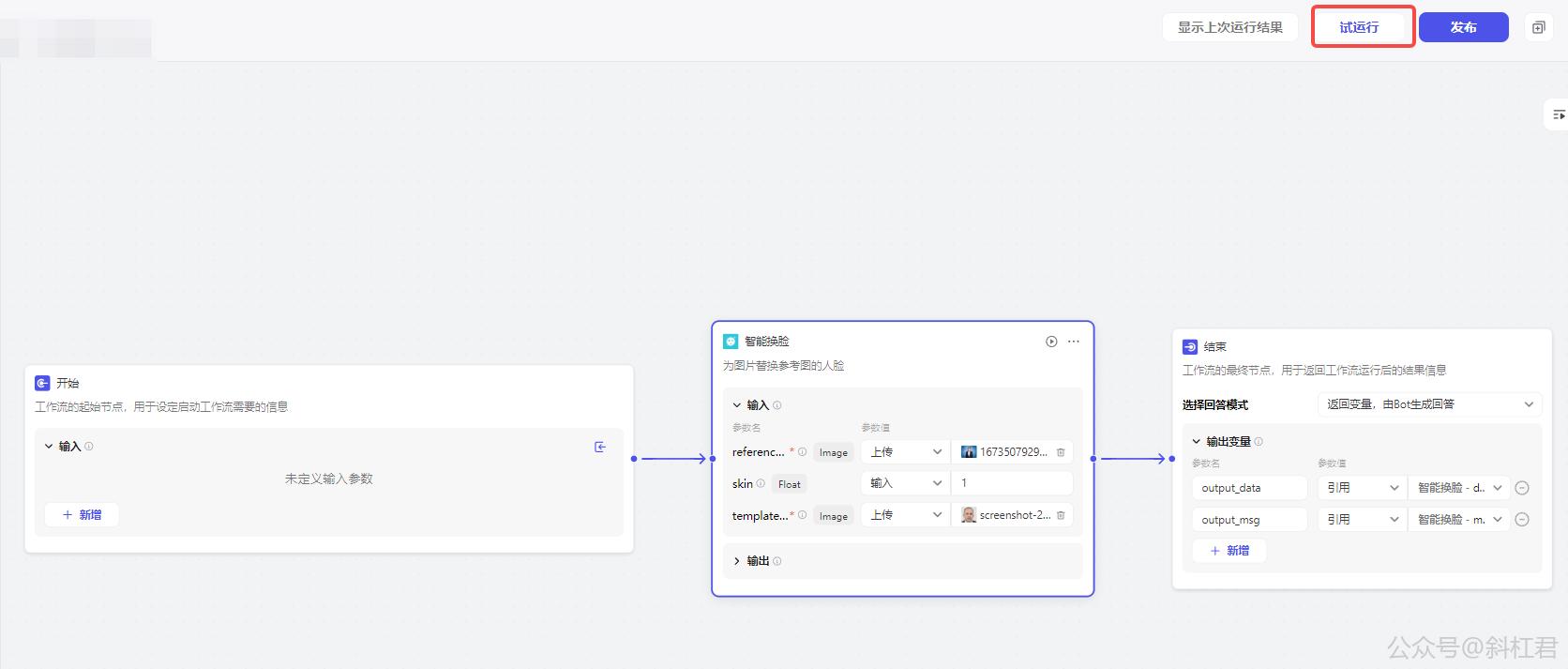Click the info icon next to template parameter

[802, 515]
